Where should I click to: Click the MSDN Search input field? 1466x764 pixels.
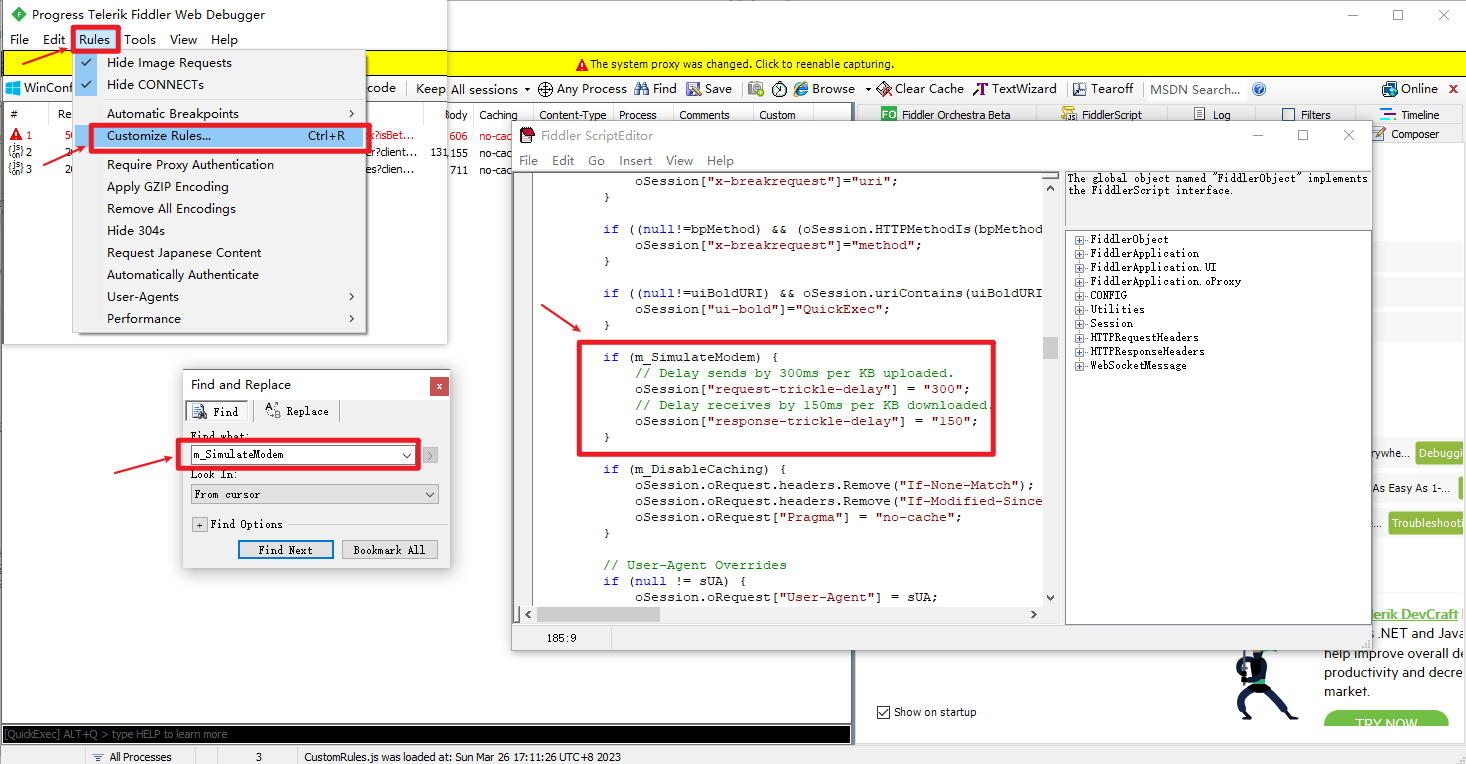click(1195, 89)
